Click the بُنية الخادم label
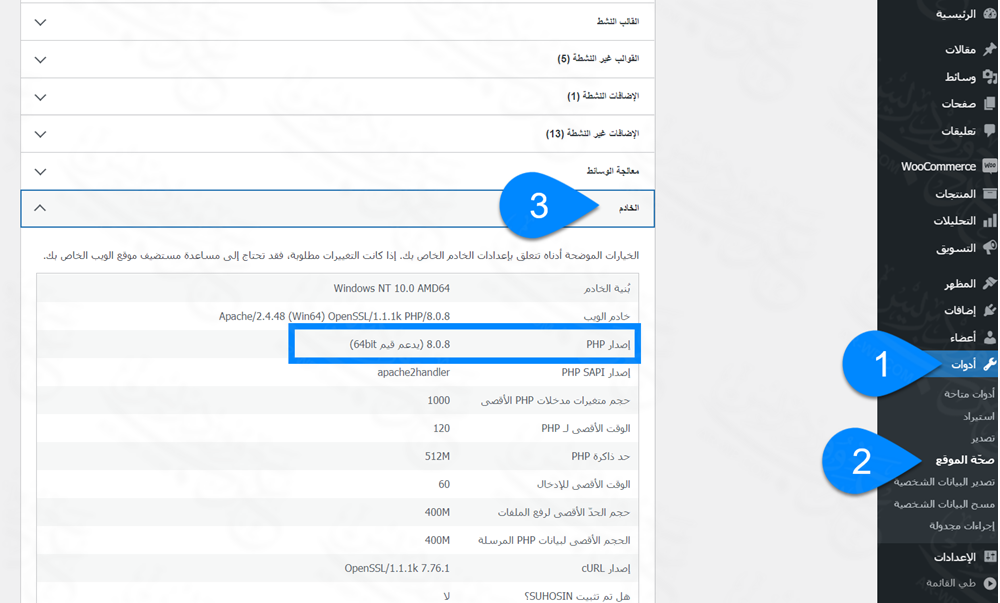This screenshot has height=603, width=1000. pyautogui.click(x=607, y=288)
